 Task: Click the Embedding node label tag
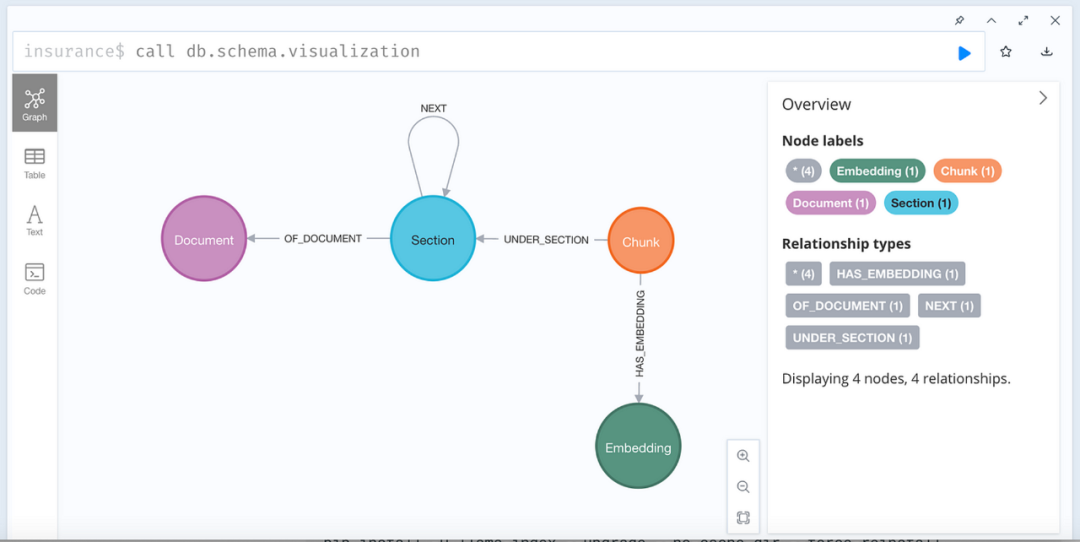pyautogui.click(x=877, y=171)
